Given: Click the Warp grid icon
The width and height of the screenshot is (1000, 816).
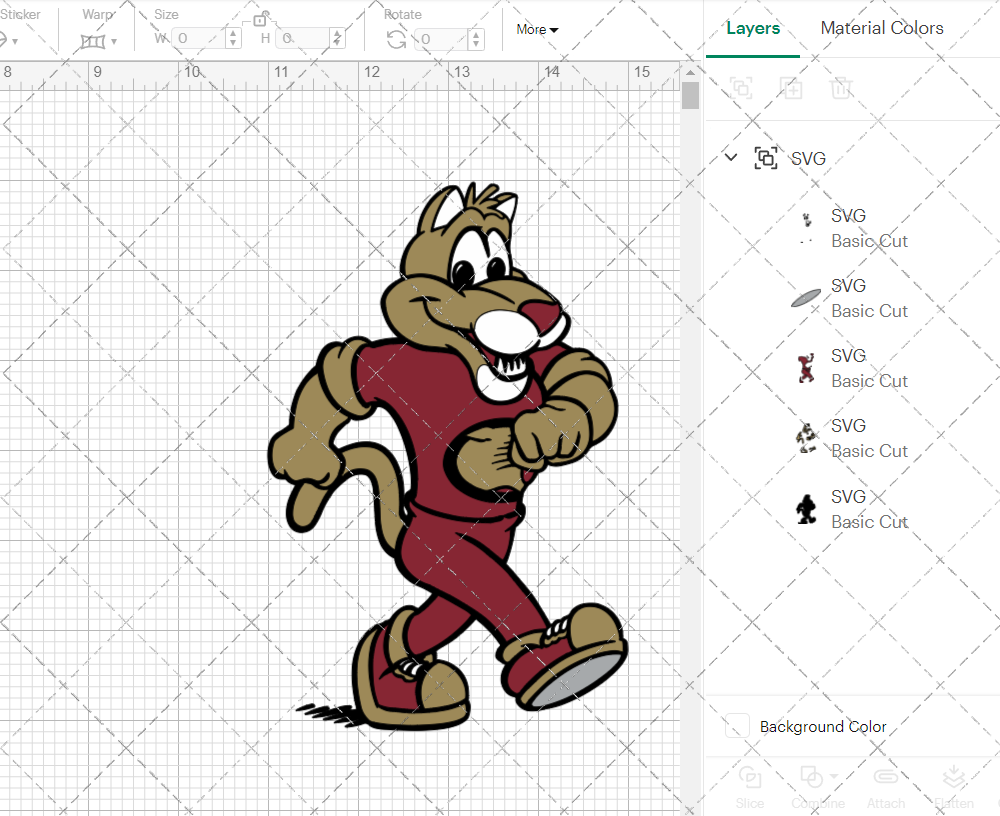Looking at the screenshot, I should pos(93,41).
